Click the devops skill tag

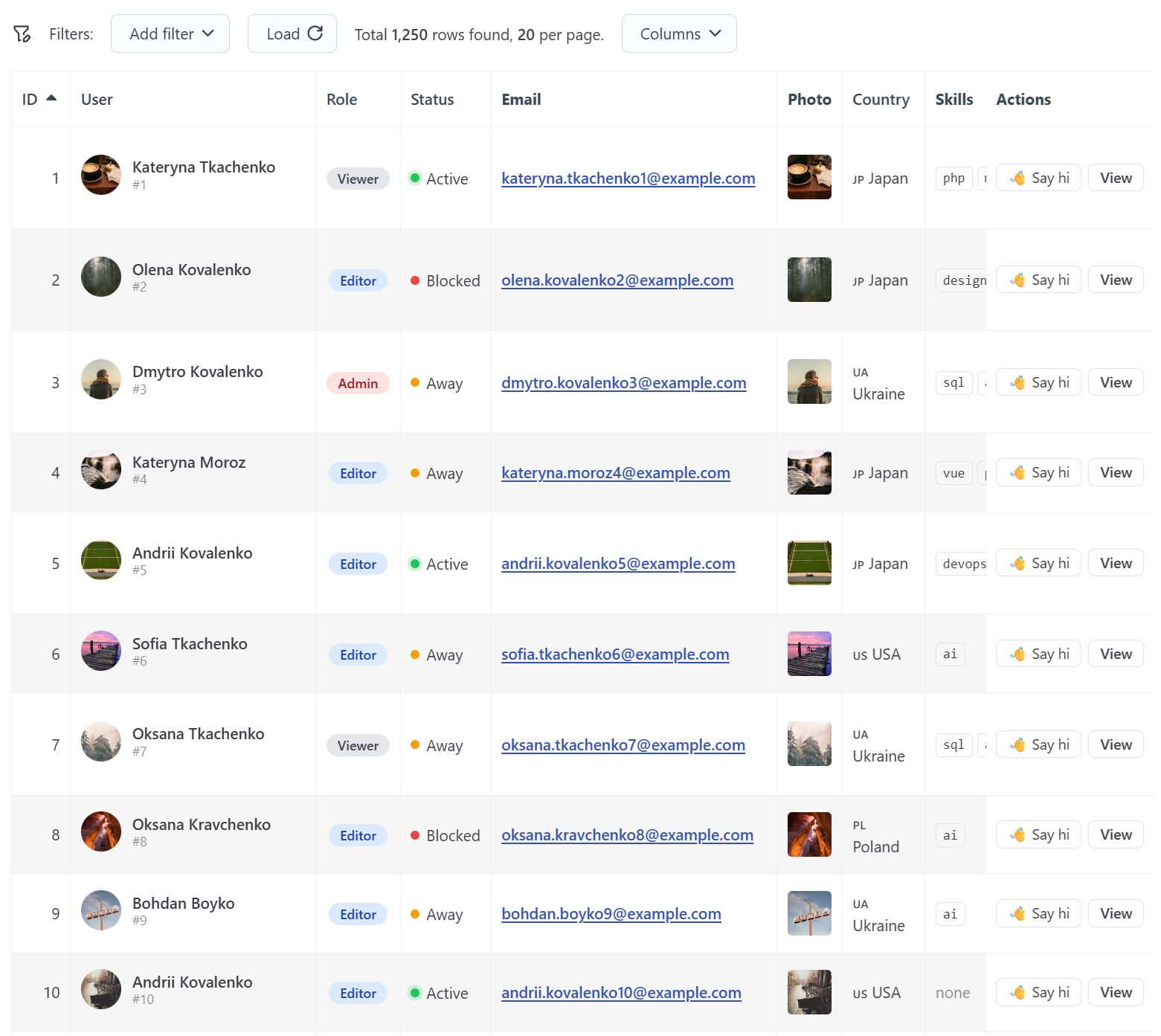pyautogui.click(x=962, y=564)
